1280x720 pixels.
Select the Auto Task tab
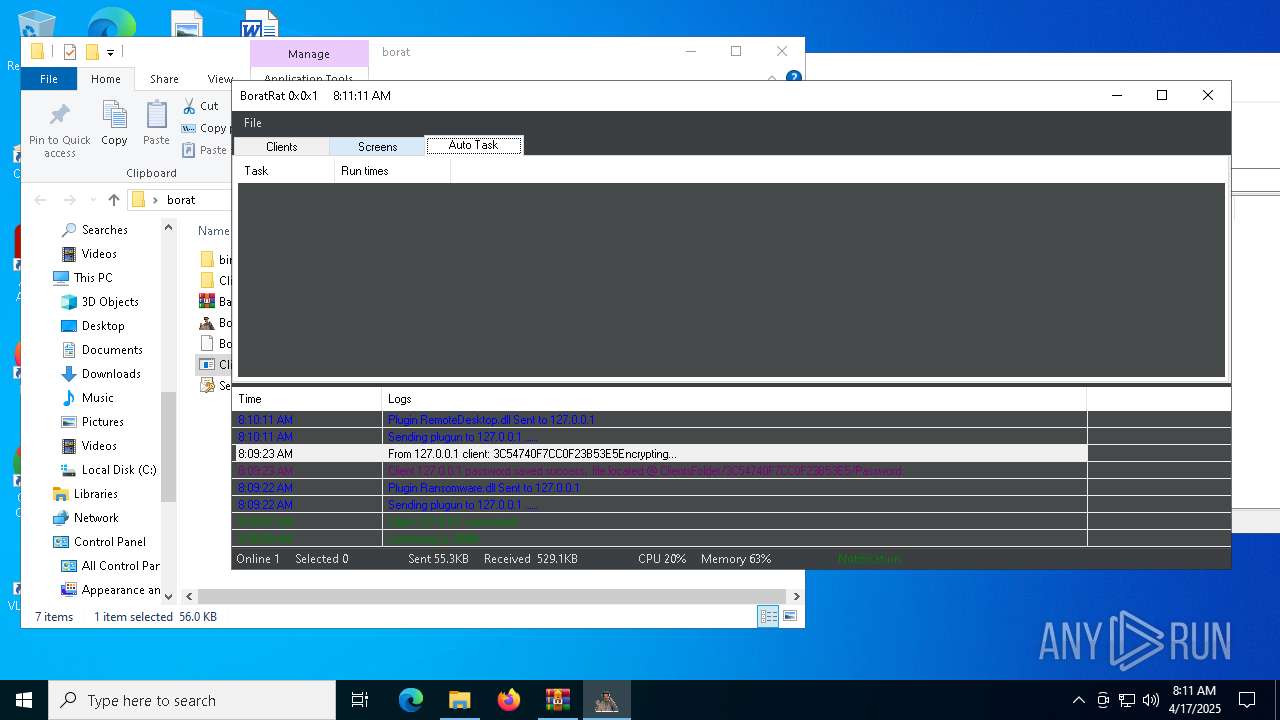[473, 145]
